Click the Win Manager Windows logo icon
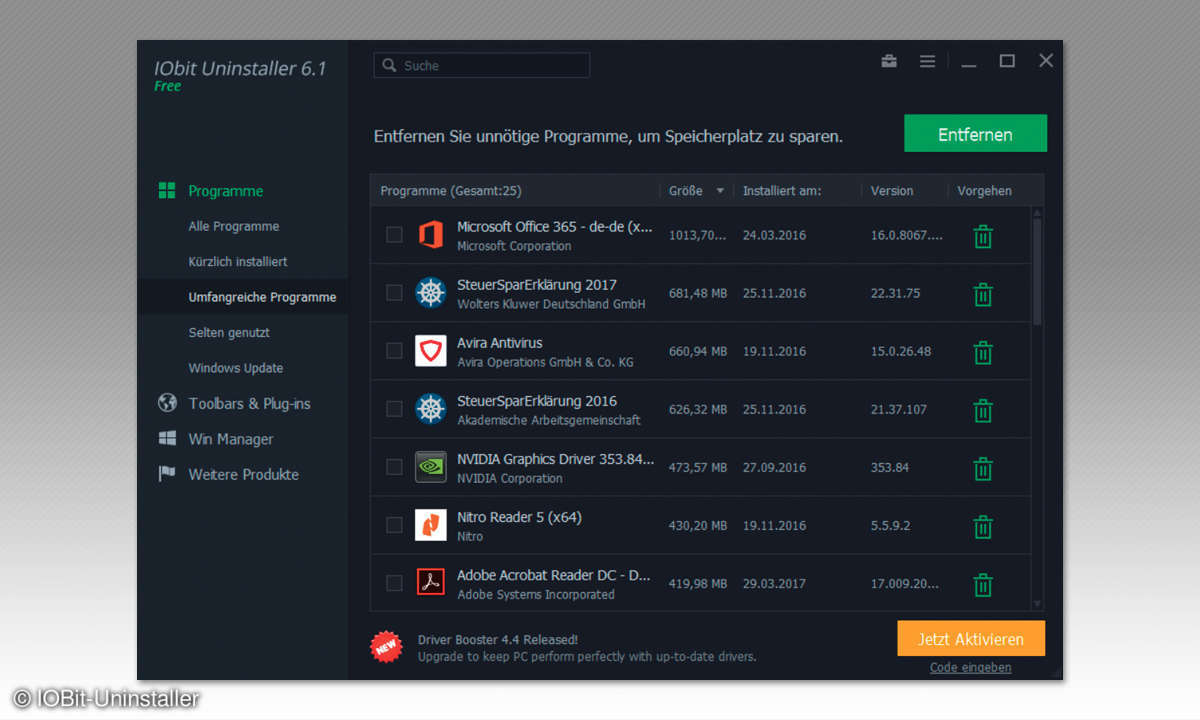The width and height of the screenshot is (1200, 720). (167, 438)
